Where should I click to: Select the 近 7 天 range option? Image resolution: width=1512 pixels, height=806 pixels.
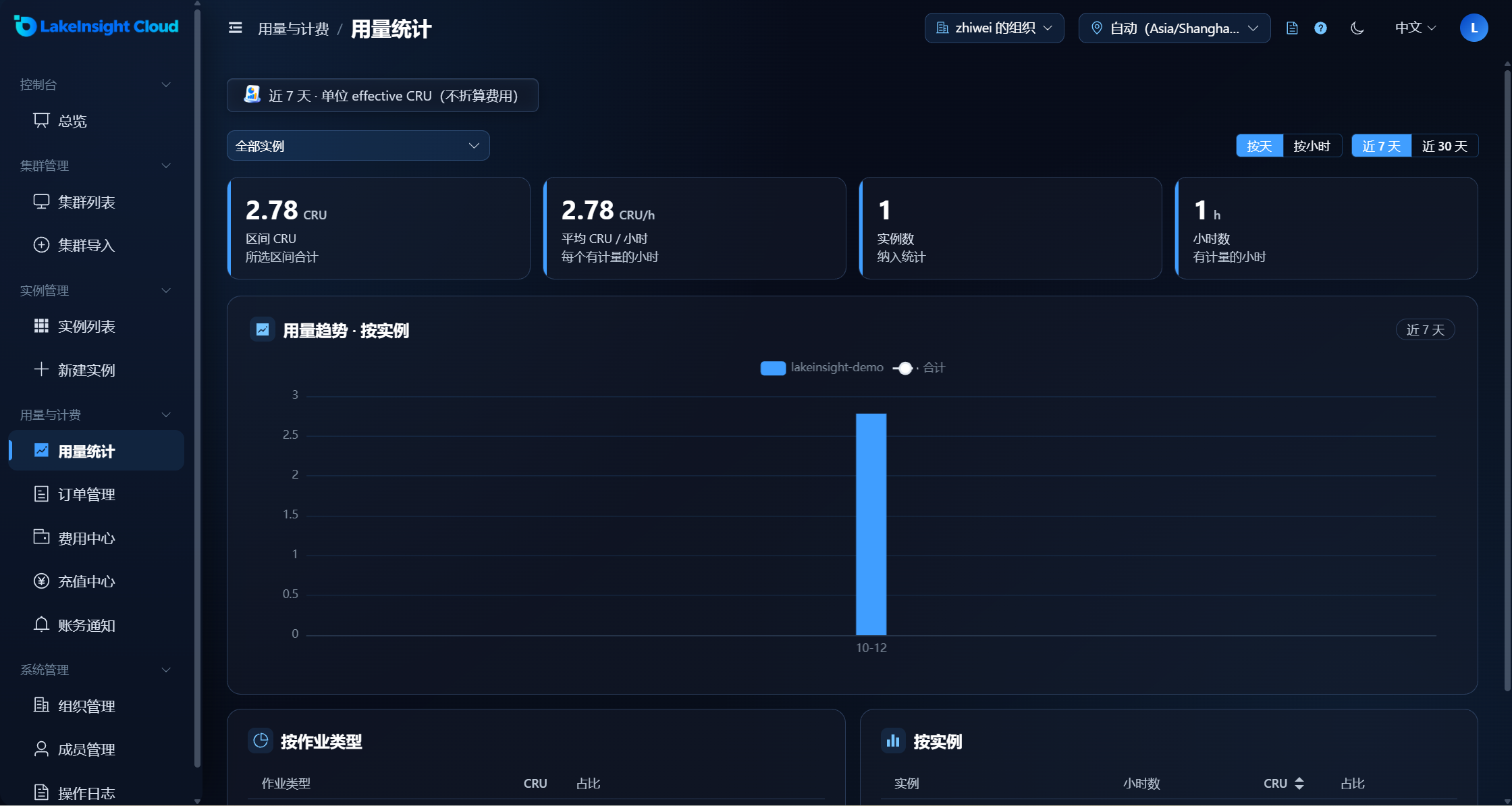1381,146
